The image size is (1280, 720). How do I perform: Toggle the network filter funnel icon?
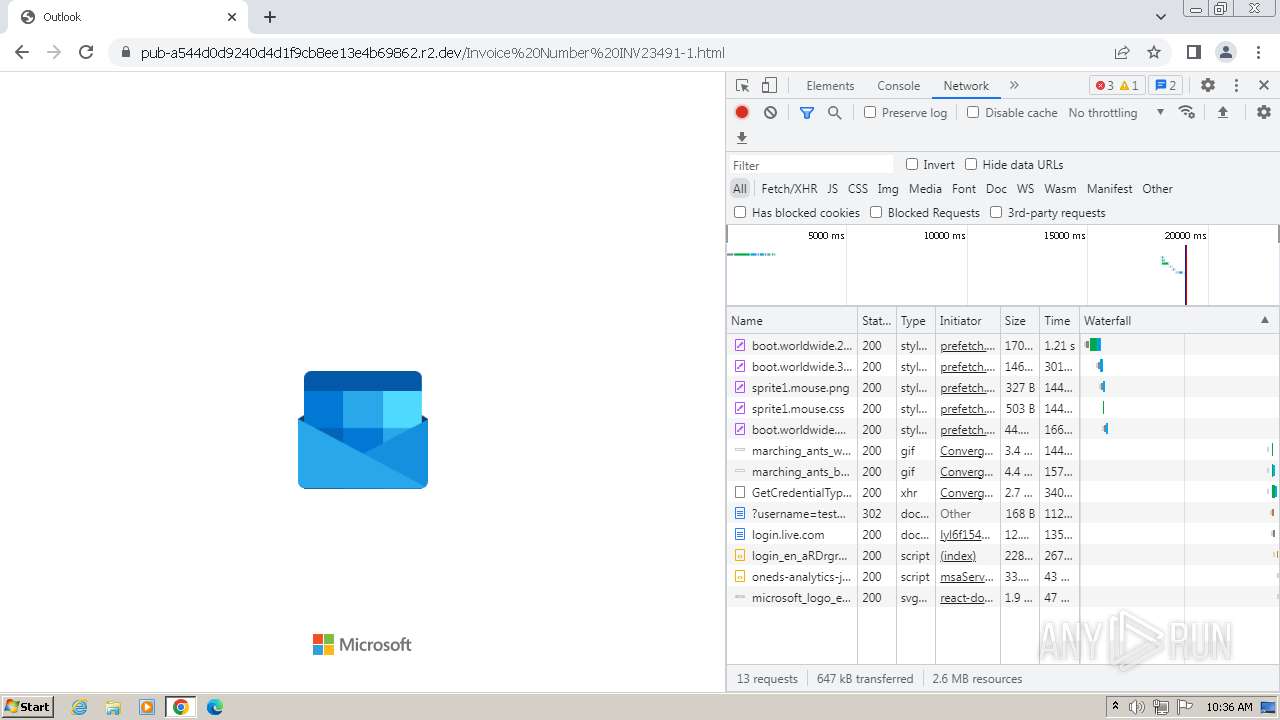pyautogui.click(x=807, y=113)
